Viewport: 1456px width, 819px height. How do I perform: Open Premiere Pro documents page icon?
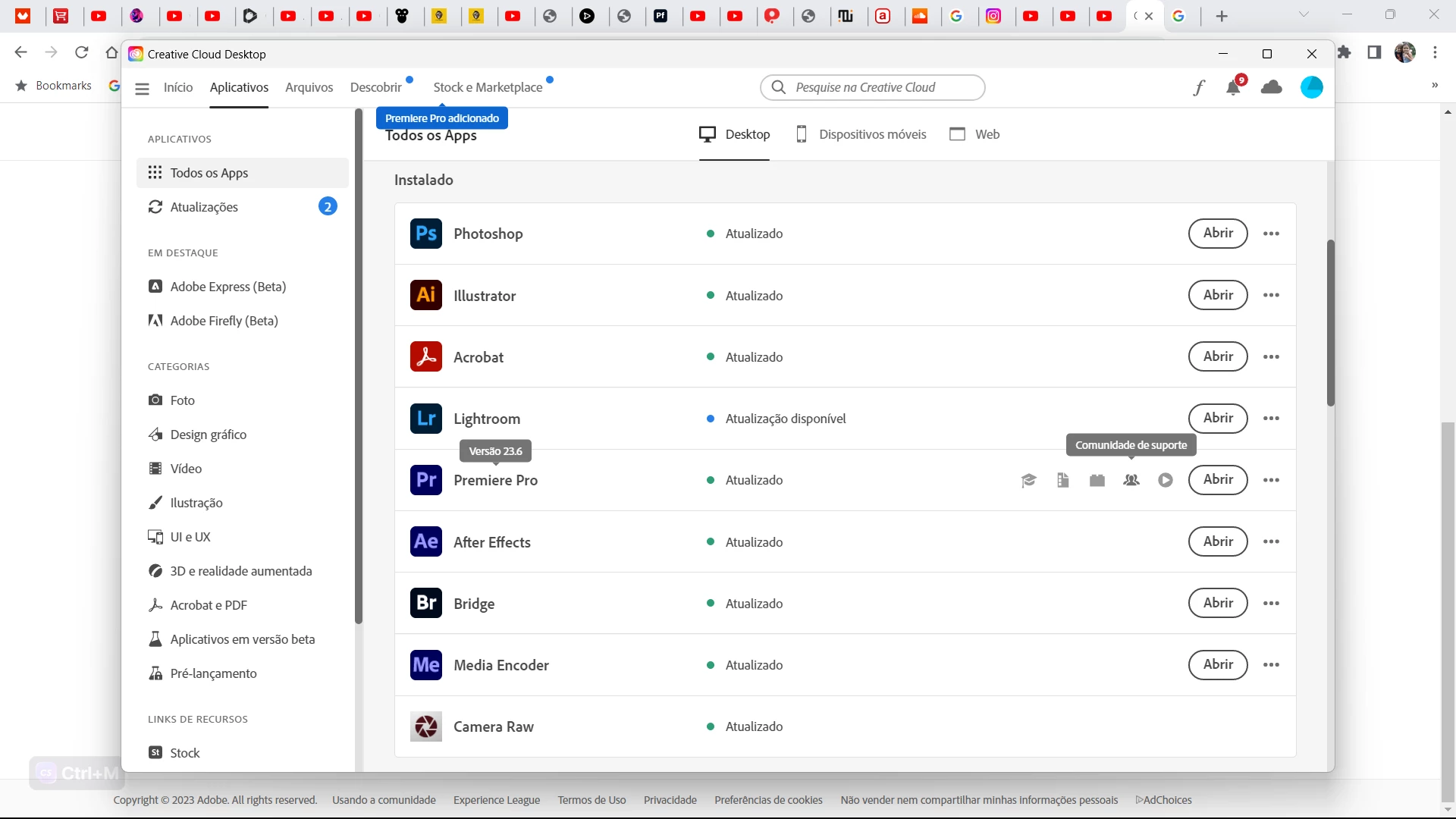pyautogui.click(x=1062, y=480)
